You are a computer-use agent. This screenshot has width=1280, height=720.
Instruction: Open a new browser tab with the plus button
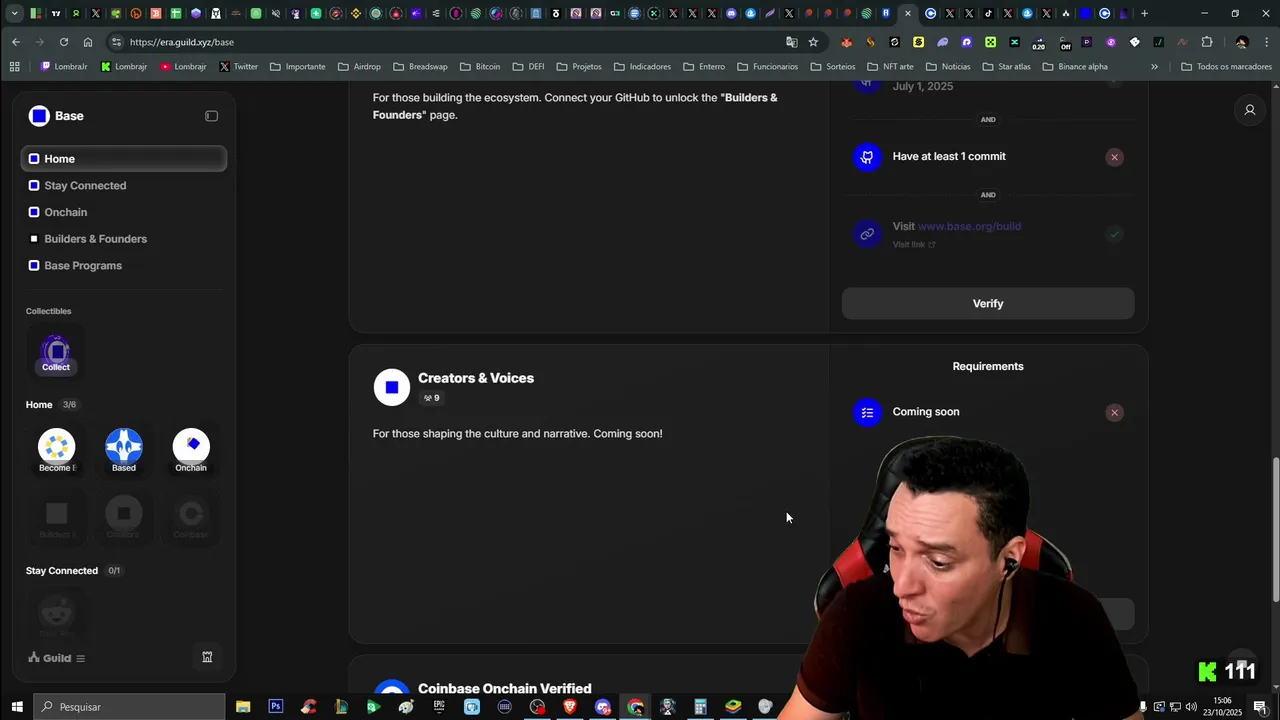[1144, 14]
